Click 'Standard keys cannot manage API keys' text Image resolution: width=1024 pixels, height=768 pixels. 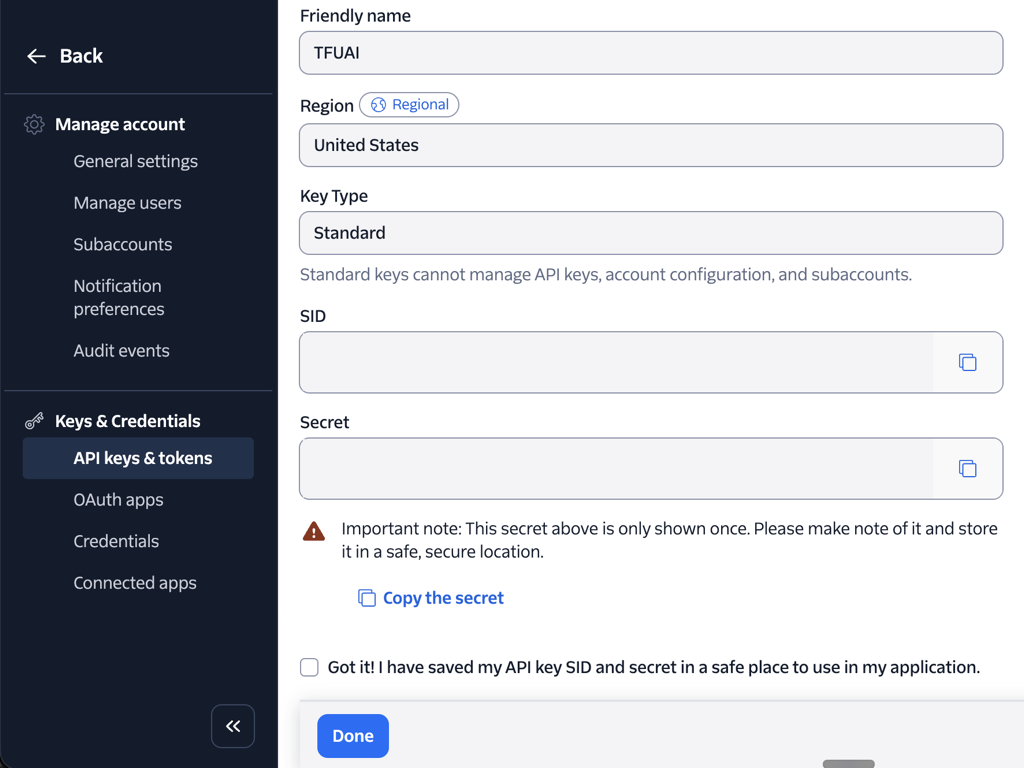[x=605, y=274]
